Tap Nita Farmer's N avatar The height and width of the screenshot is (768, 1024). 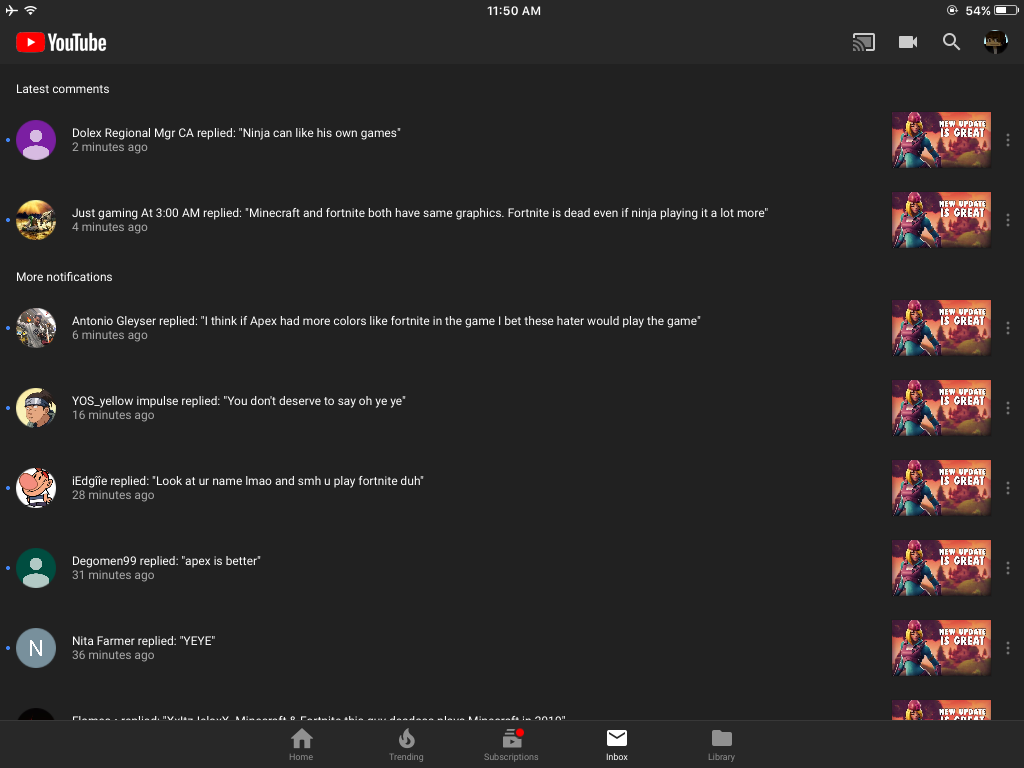tap(36, 648)
